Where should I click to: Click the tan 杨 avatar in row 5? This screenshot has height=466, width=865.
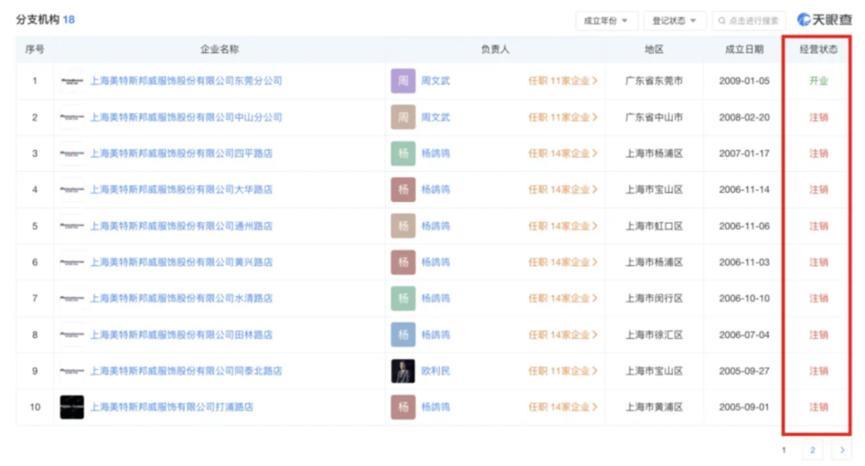[x=403, y=226]
